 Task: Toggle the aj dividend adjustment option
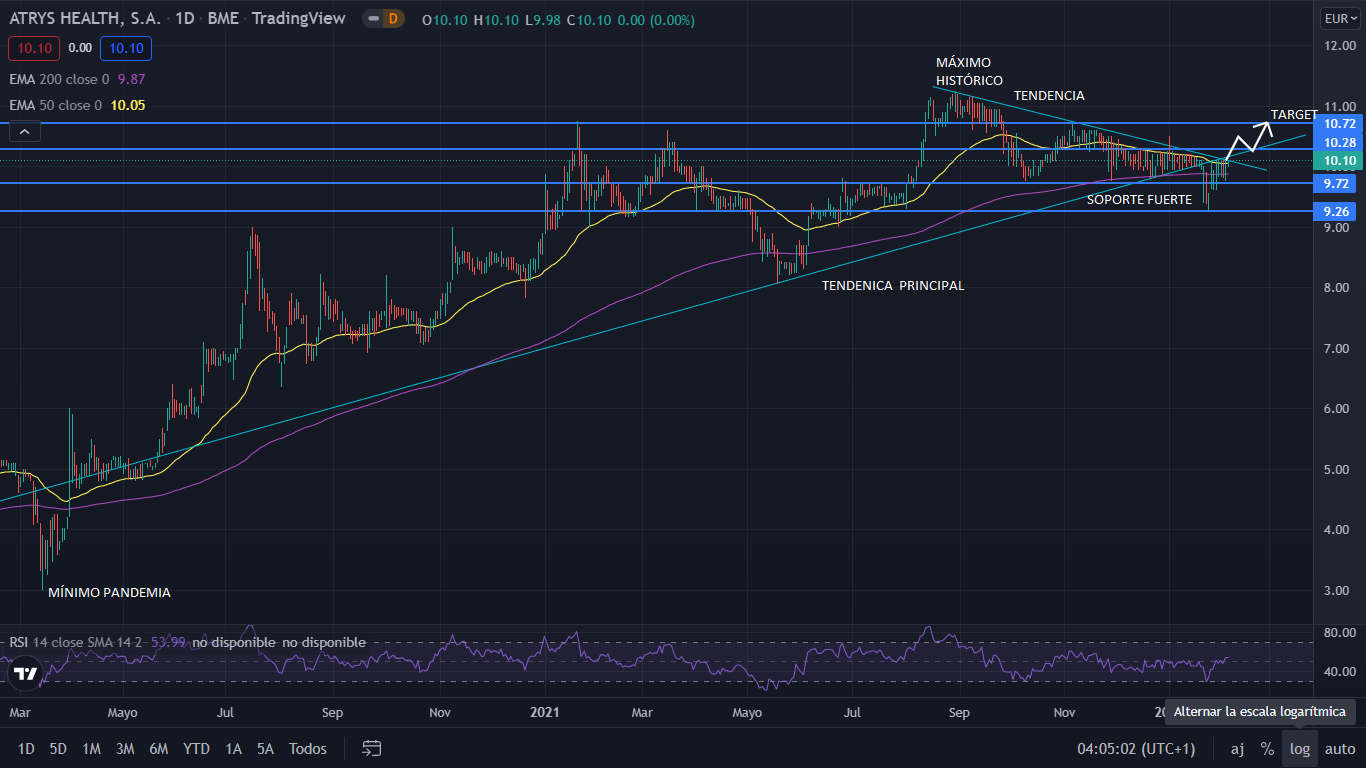(1237, 748)
